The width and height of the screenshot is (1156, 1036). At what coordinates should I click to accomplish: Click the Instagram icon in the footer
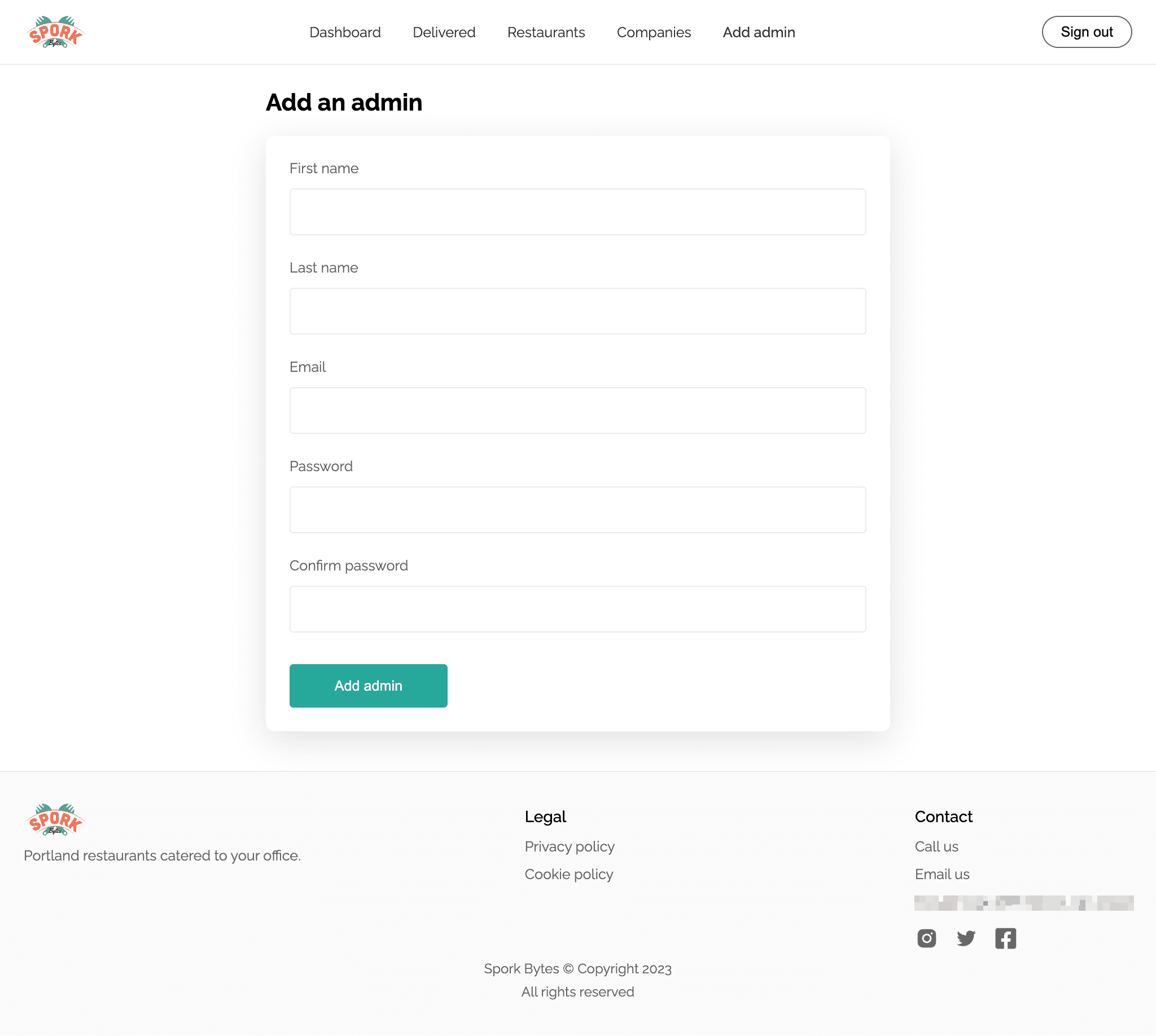[x=927, y=937]
